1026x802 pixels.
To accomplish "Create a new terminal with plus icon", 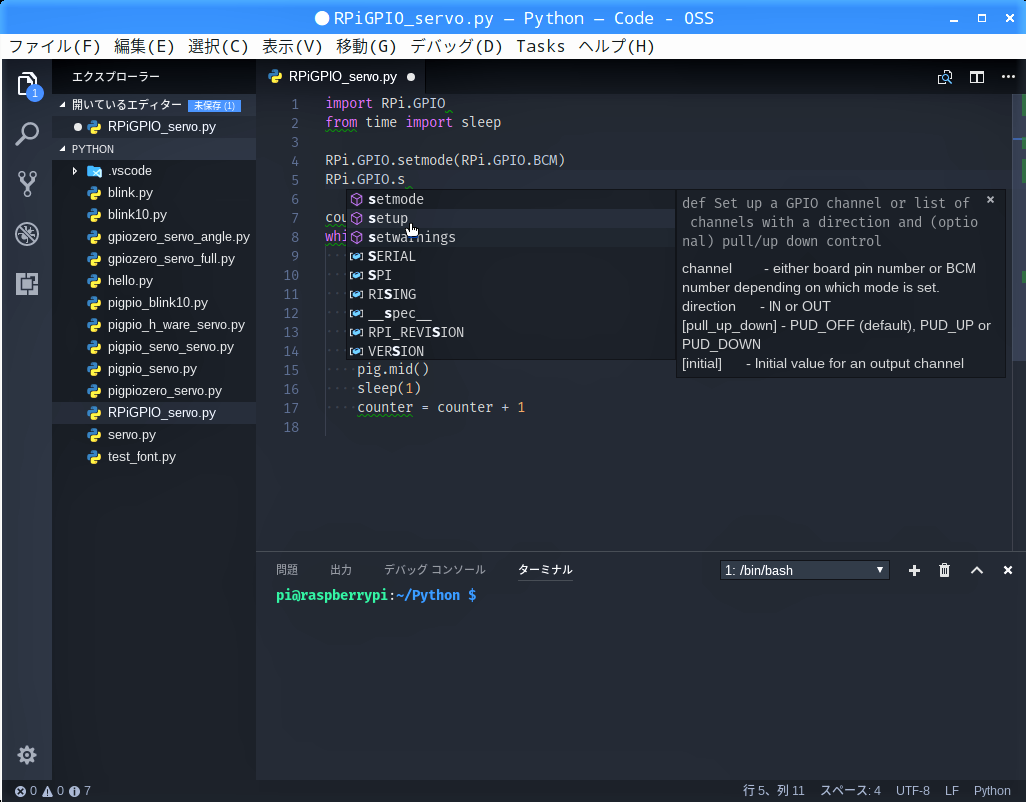I will coord(914,570).
